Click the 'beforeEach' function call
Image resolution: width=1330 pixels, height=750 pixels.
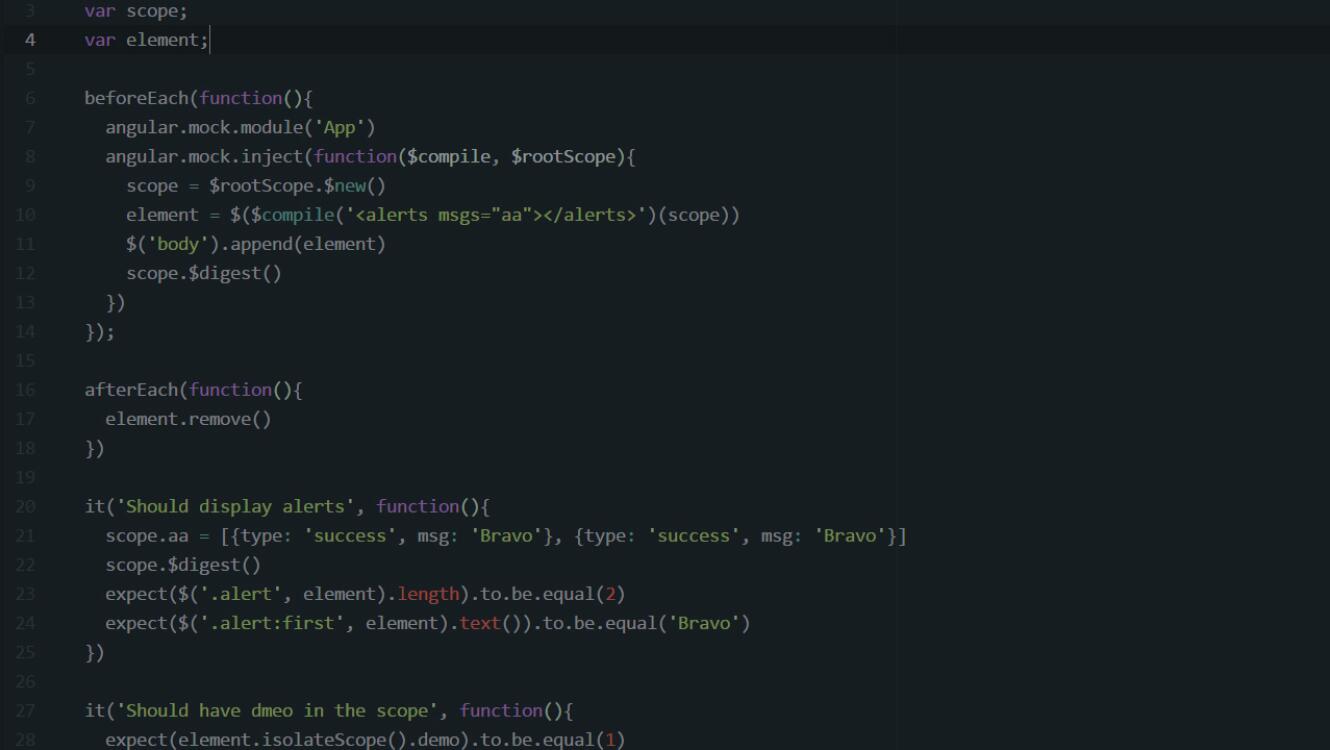(137, 98)
